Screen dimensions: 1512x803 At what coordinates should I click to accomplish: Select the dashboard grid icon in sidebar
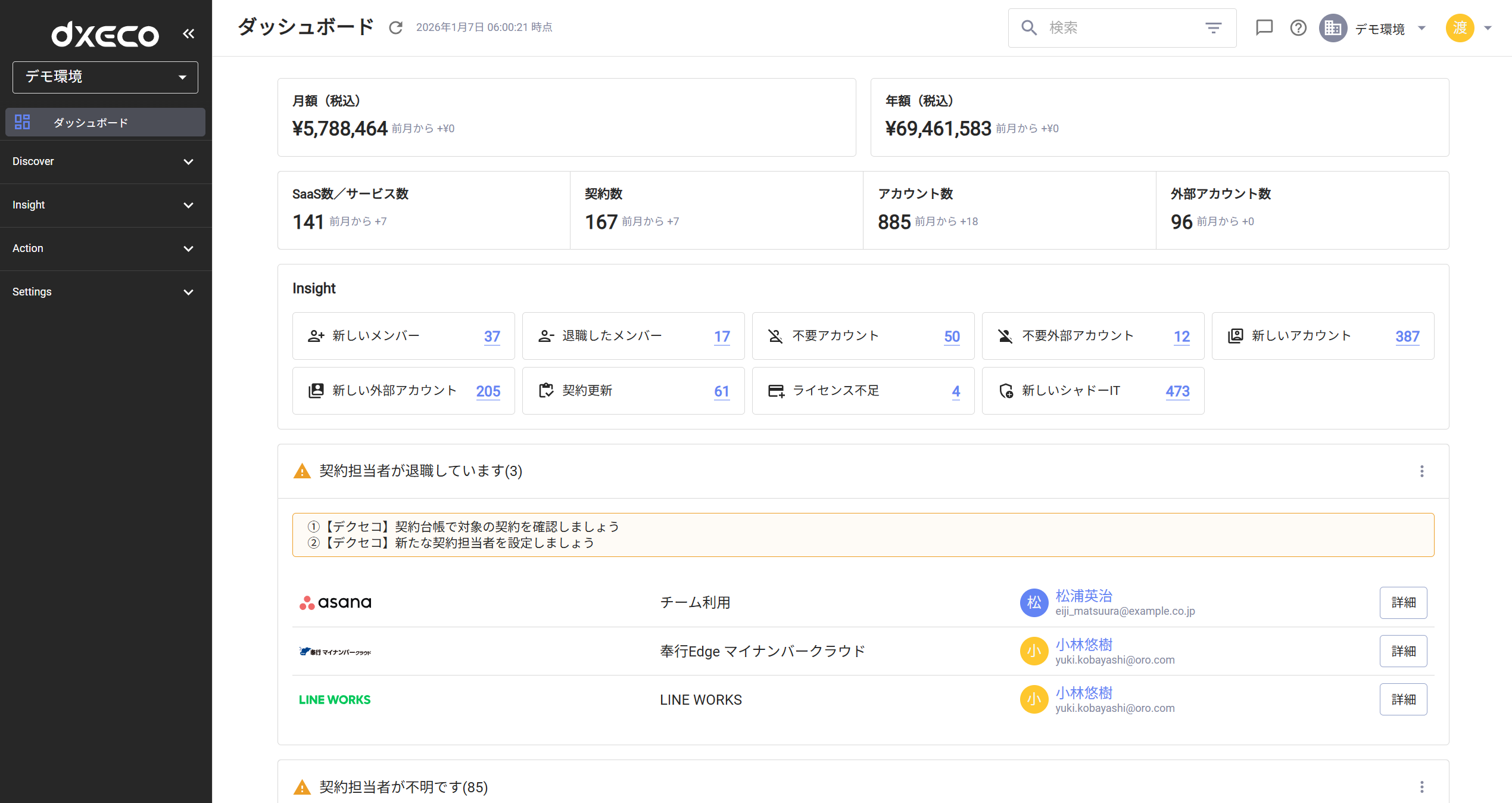23,122
